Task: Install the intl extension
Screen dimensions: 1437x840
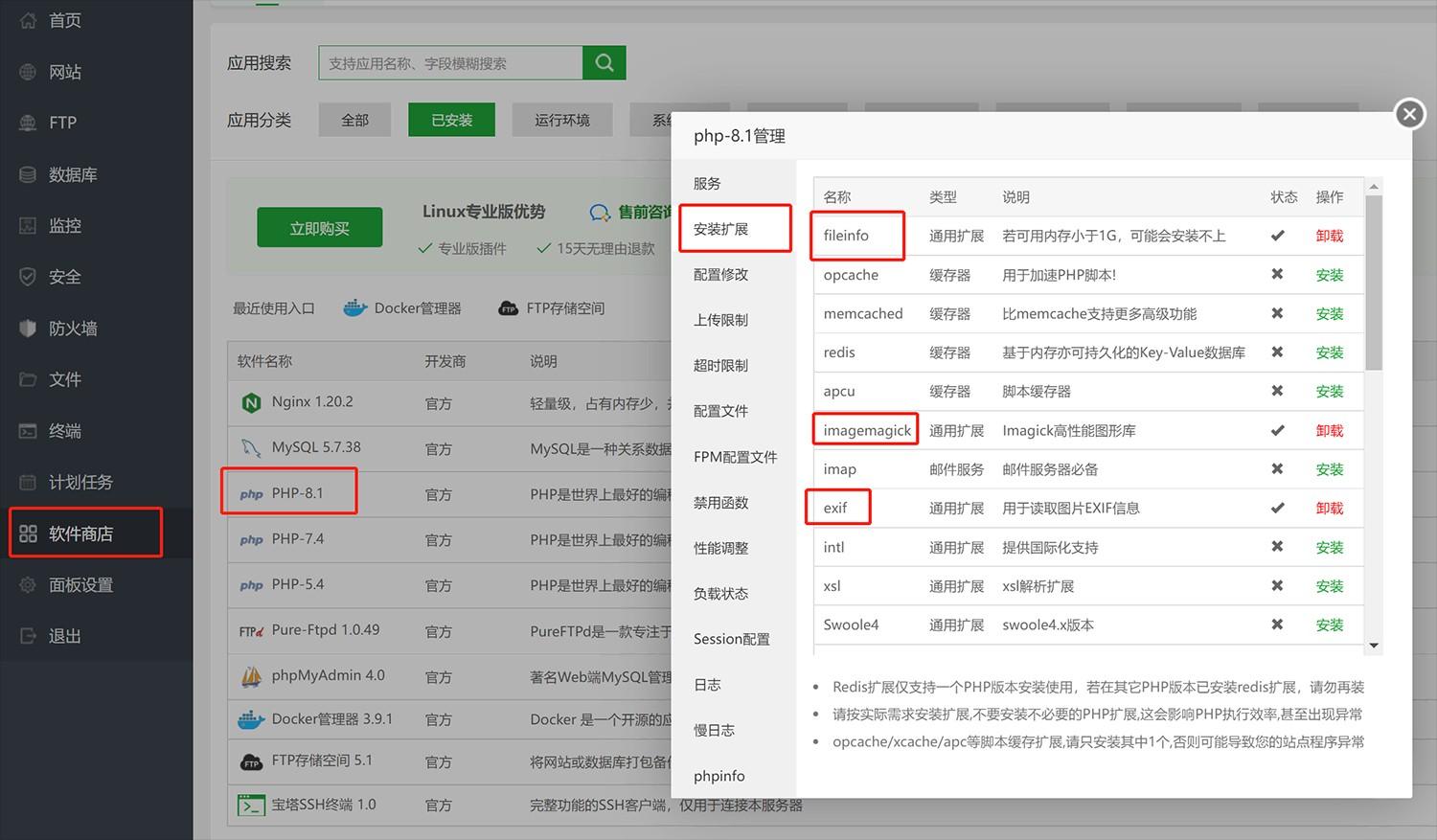Action: point(1330,547)
